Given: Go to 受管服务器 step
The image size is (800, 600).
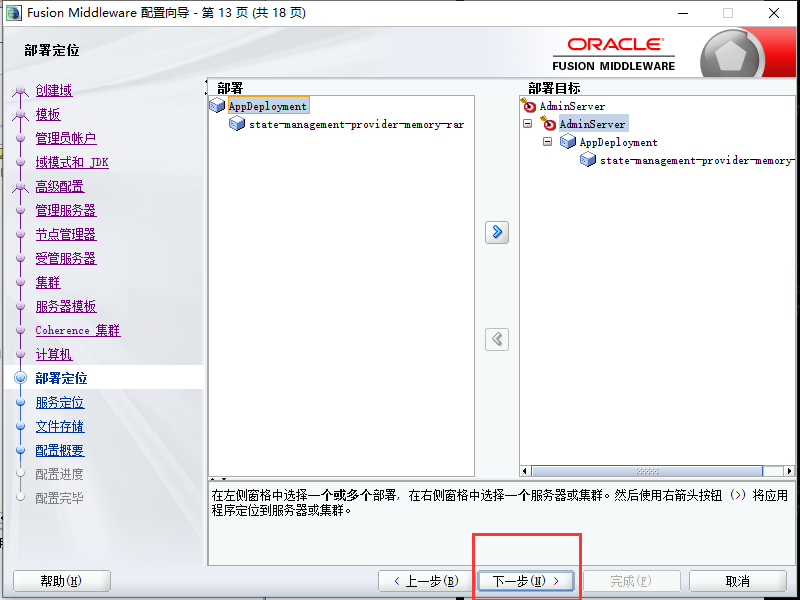Looking at the screenshot, I should click(x=66, y=258).
